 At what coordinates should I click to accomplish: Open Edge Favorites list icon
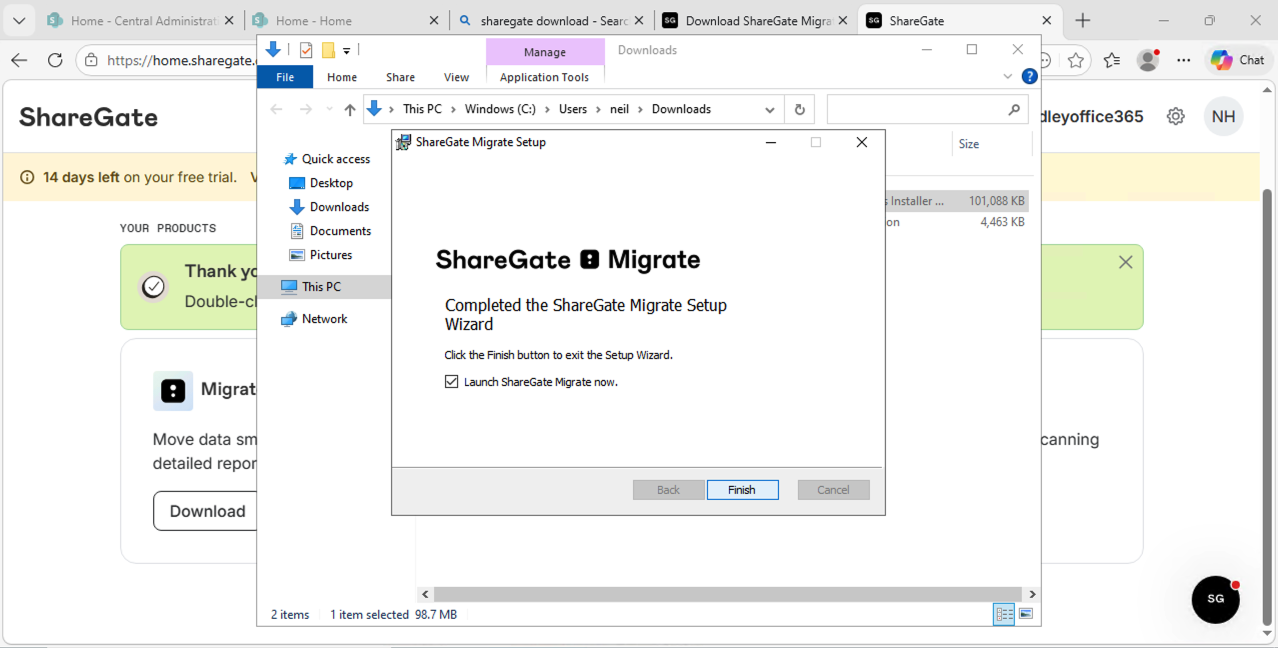point(1112,60)
